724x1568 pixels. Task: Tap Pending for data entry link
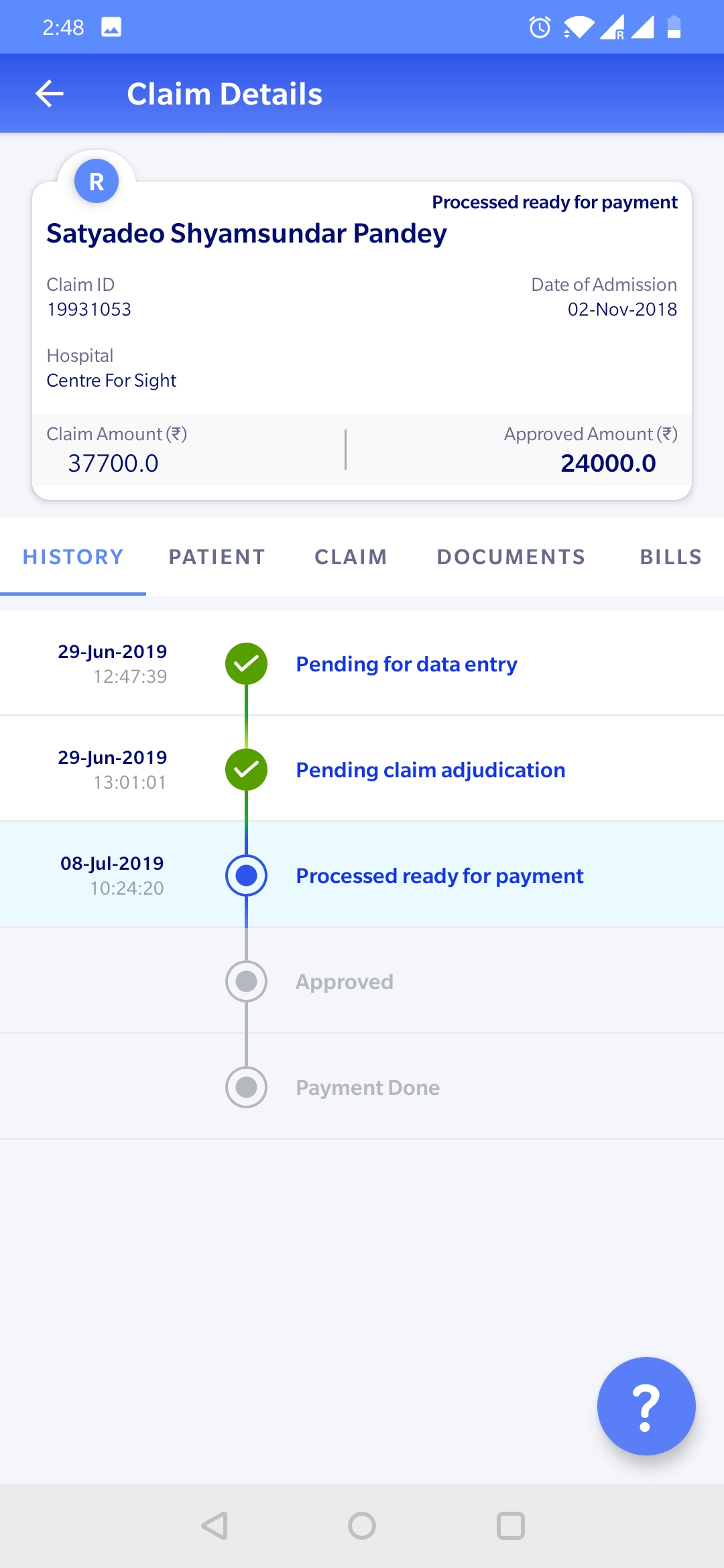pos(406,664)
